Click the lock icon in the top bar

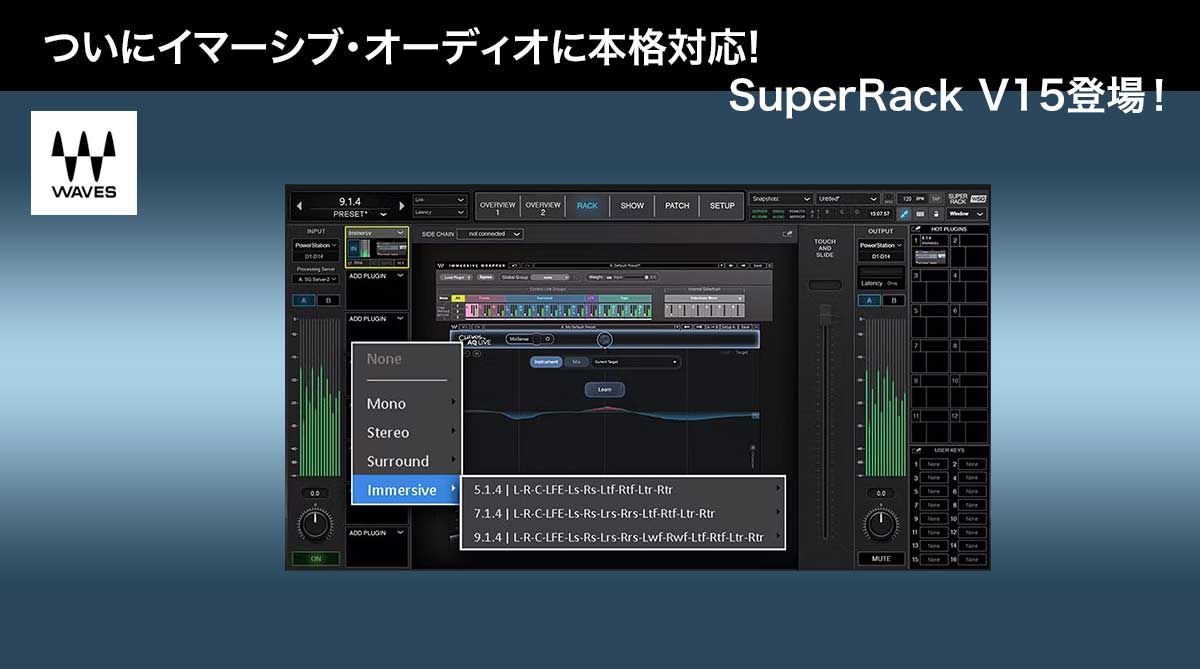(x=935, y=213)
